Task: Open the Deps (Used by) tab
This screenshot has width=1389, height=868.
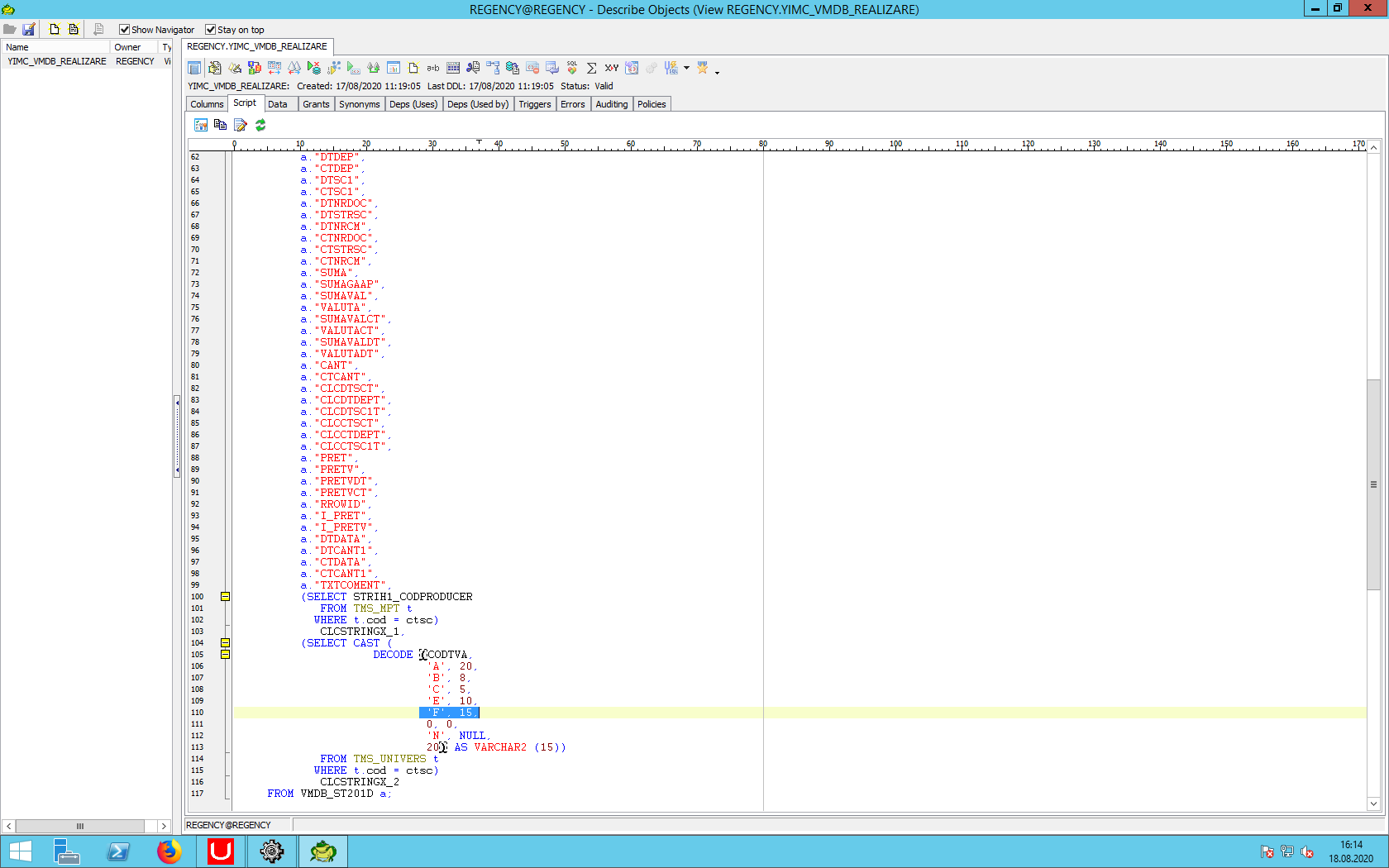Action: click(x=478, y=104)
